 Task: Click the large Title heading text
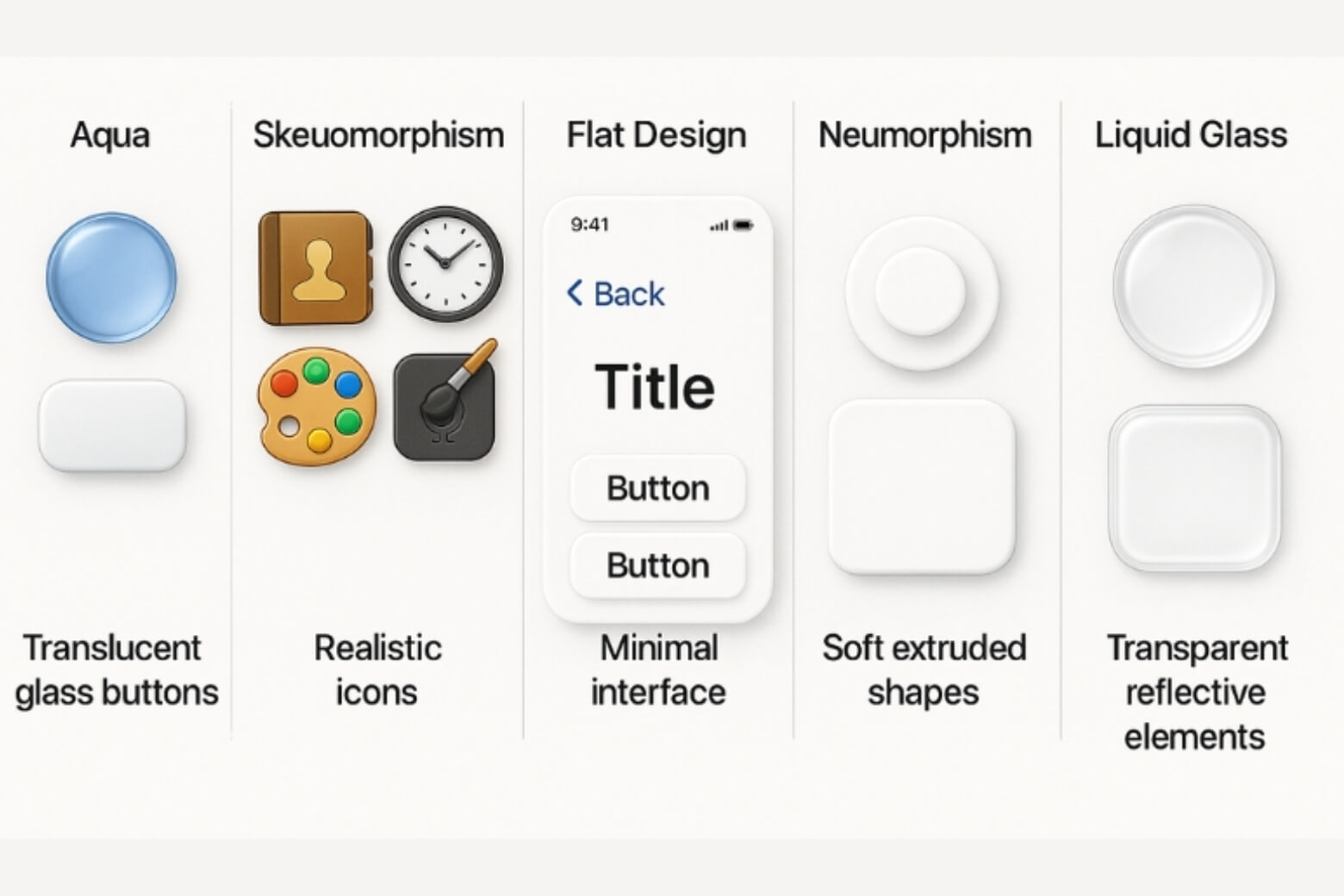pyautogui.click(x=655, y=387)
